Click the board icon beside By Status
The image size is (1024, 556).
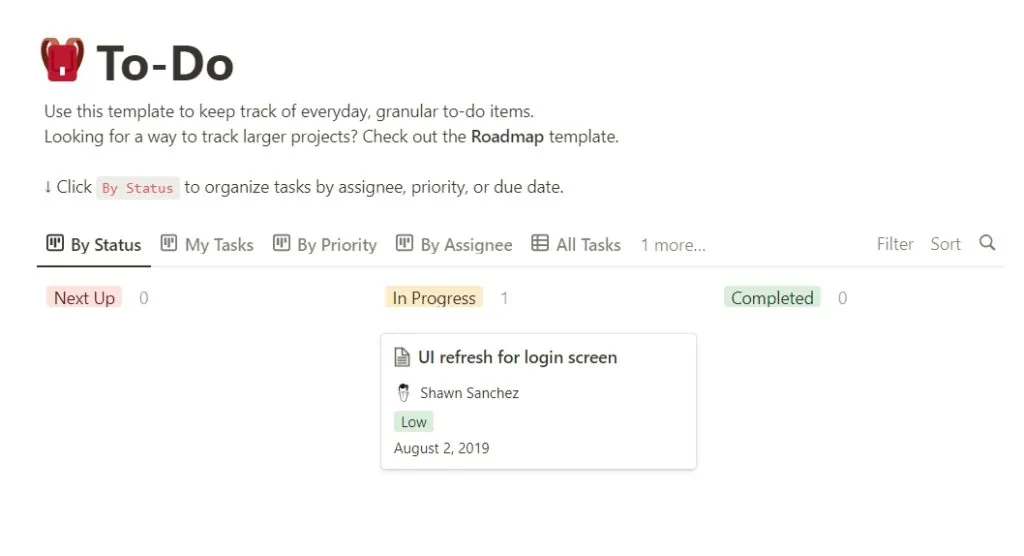tap(55, 243)
